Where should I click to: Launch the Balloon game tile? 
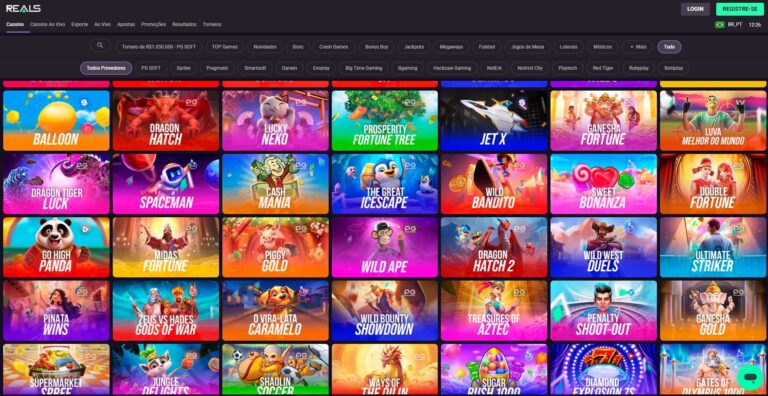(x=56, y=120)
